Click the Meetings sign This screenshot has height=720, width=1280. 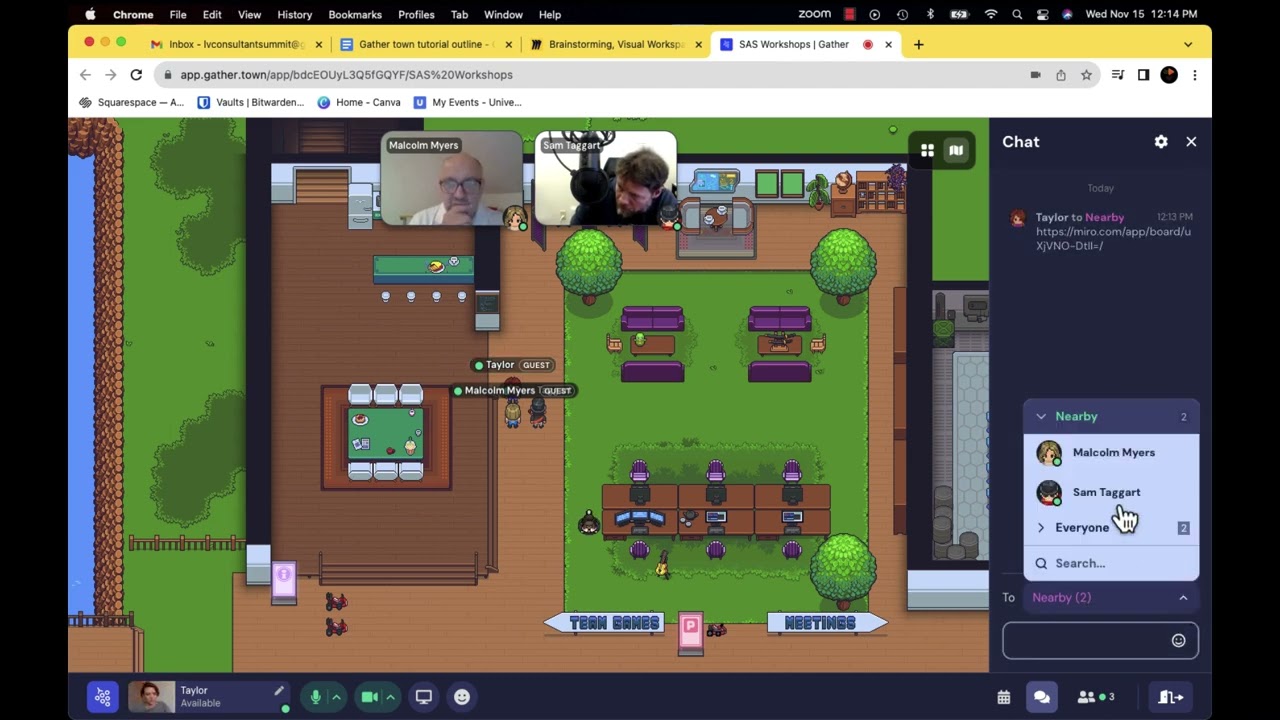coord(827,623)
